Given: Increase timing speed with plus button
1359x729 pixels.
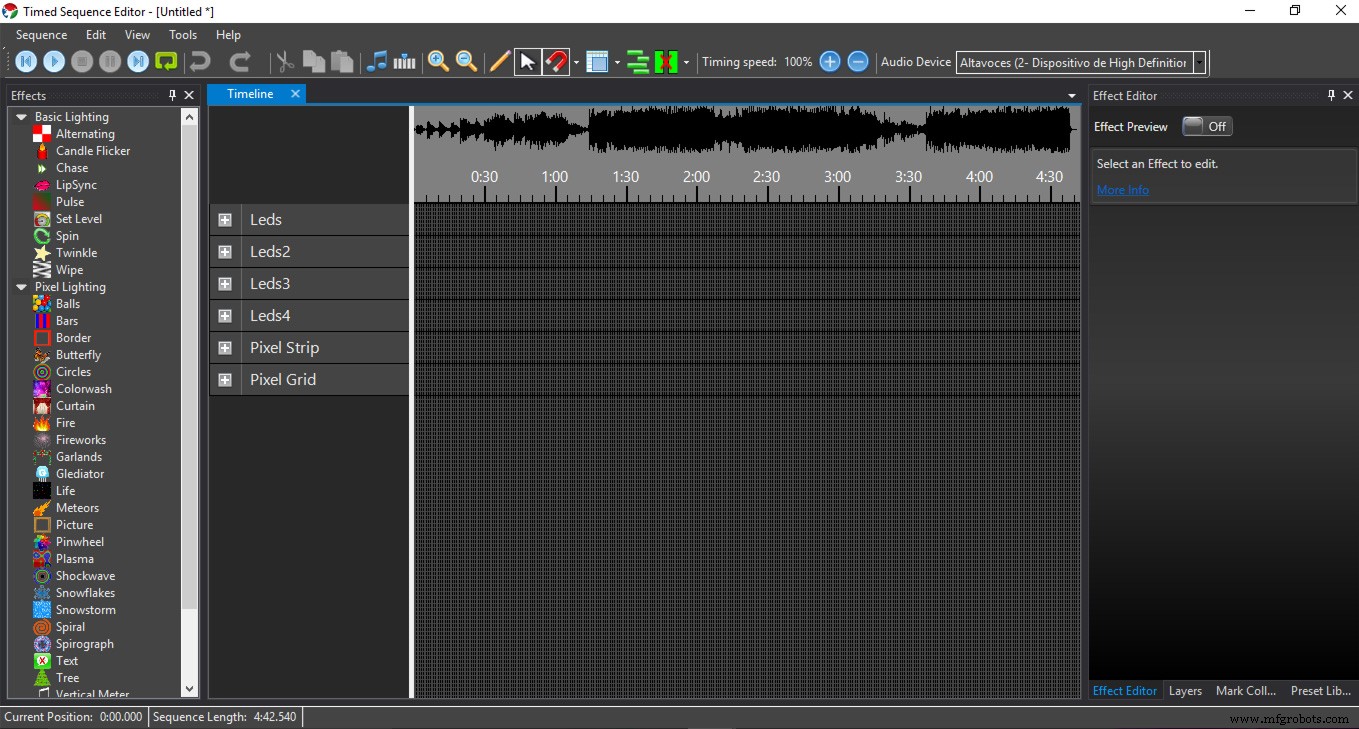Looking at the screenshot, I should point(829,62).
